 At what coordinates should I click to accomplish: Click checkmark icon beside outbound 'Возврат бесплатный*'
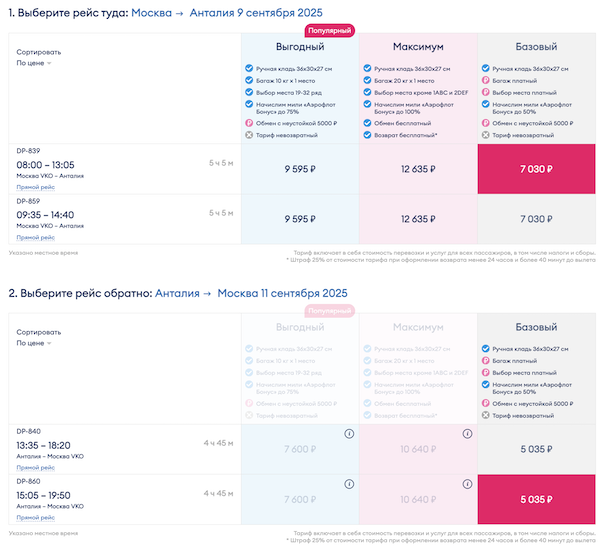[x=367, y=134]
